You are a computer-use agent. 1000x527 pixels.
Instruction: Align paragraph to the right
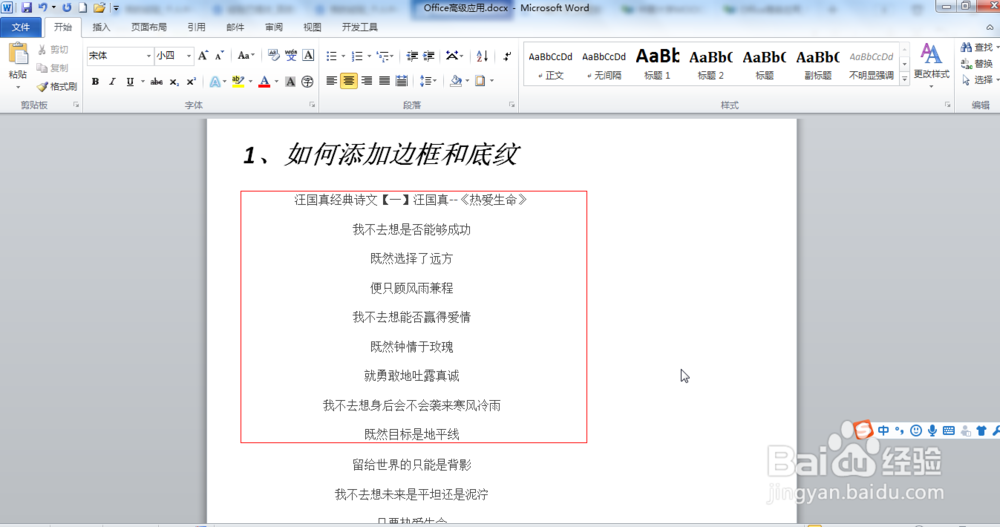coord(366,81)
